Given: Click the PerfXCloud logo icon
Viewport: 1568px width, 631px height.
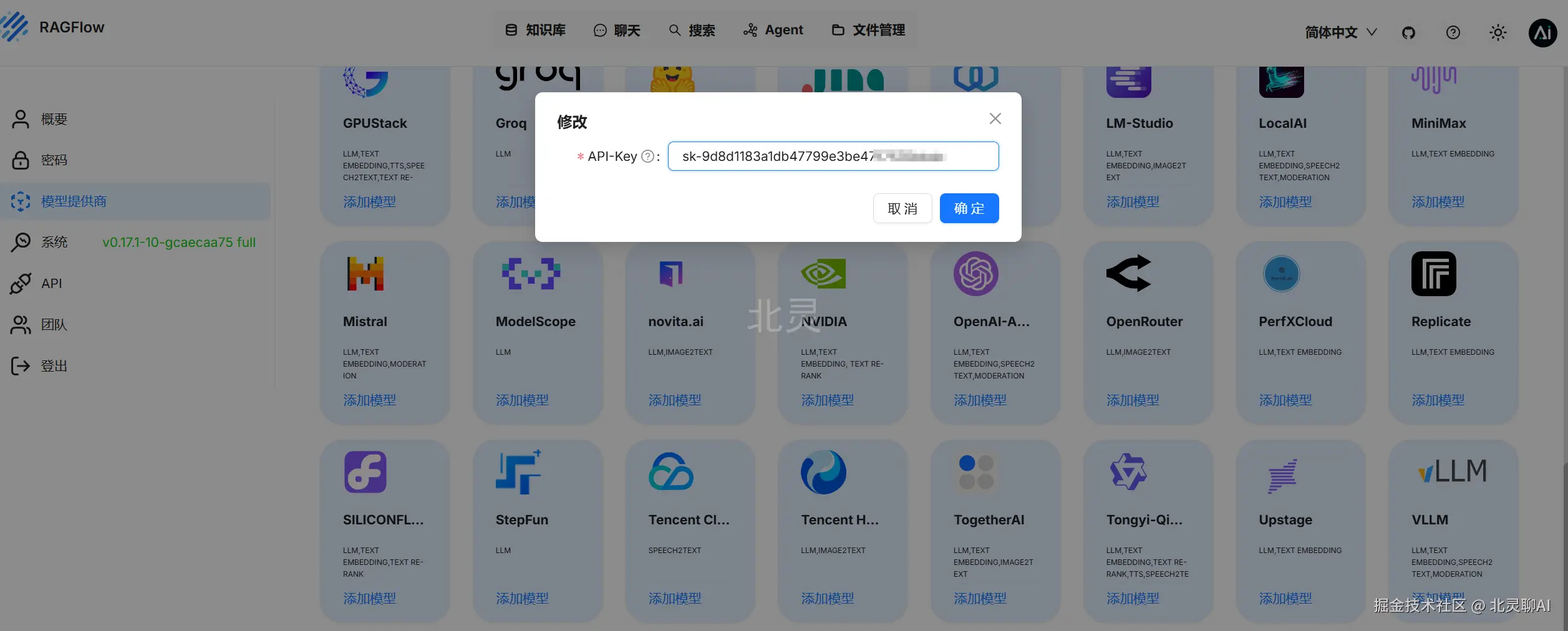Looking at the screenshot, I should tap(1281, 274).
